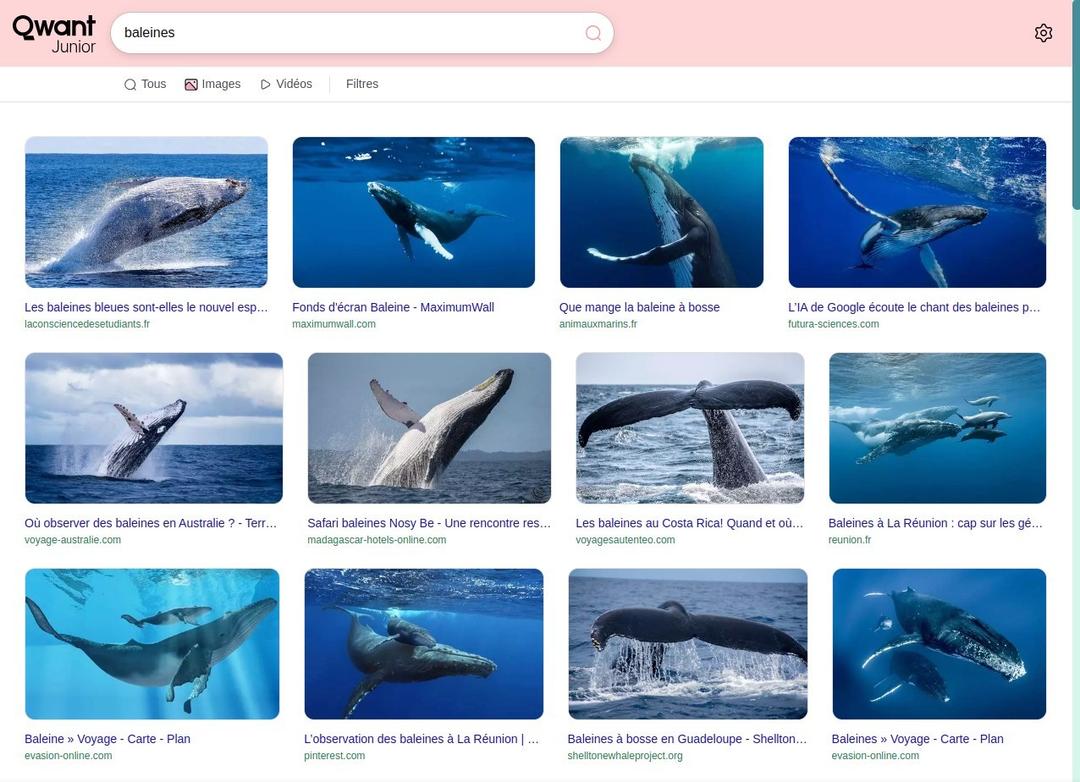This screenshot has width=1080, height=782.
Task: Open settings via the gear icon
Action: click(x=1043, y=33)
